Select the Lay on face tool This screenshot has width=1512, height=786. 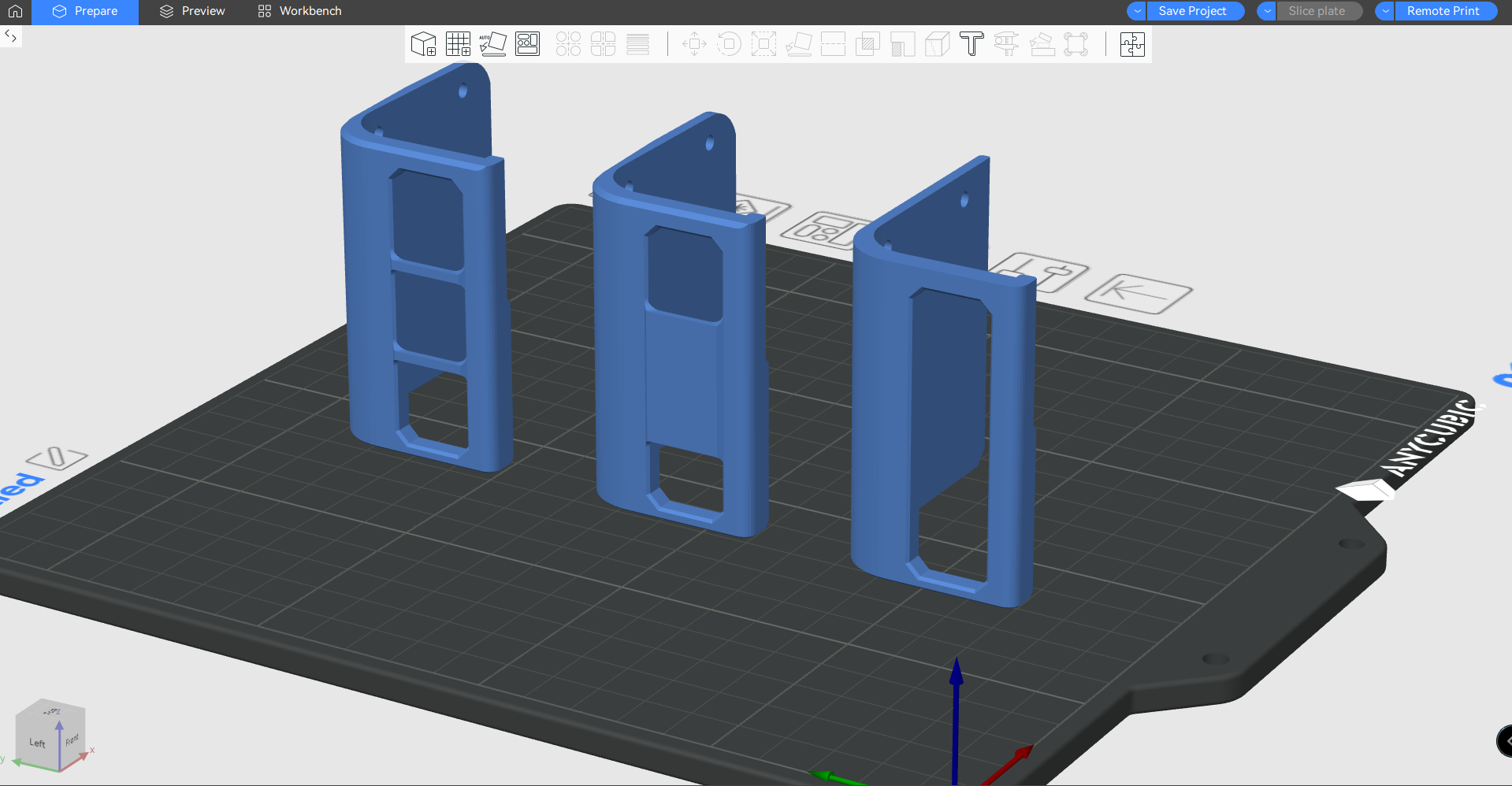(x=798, y=44)
